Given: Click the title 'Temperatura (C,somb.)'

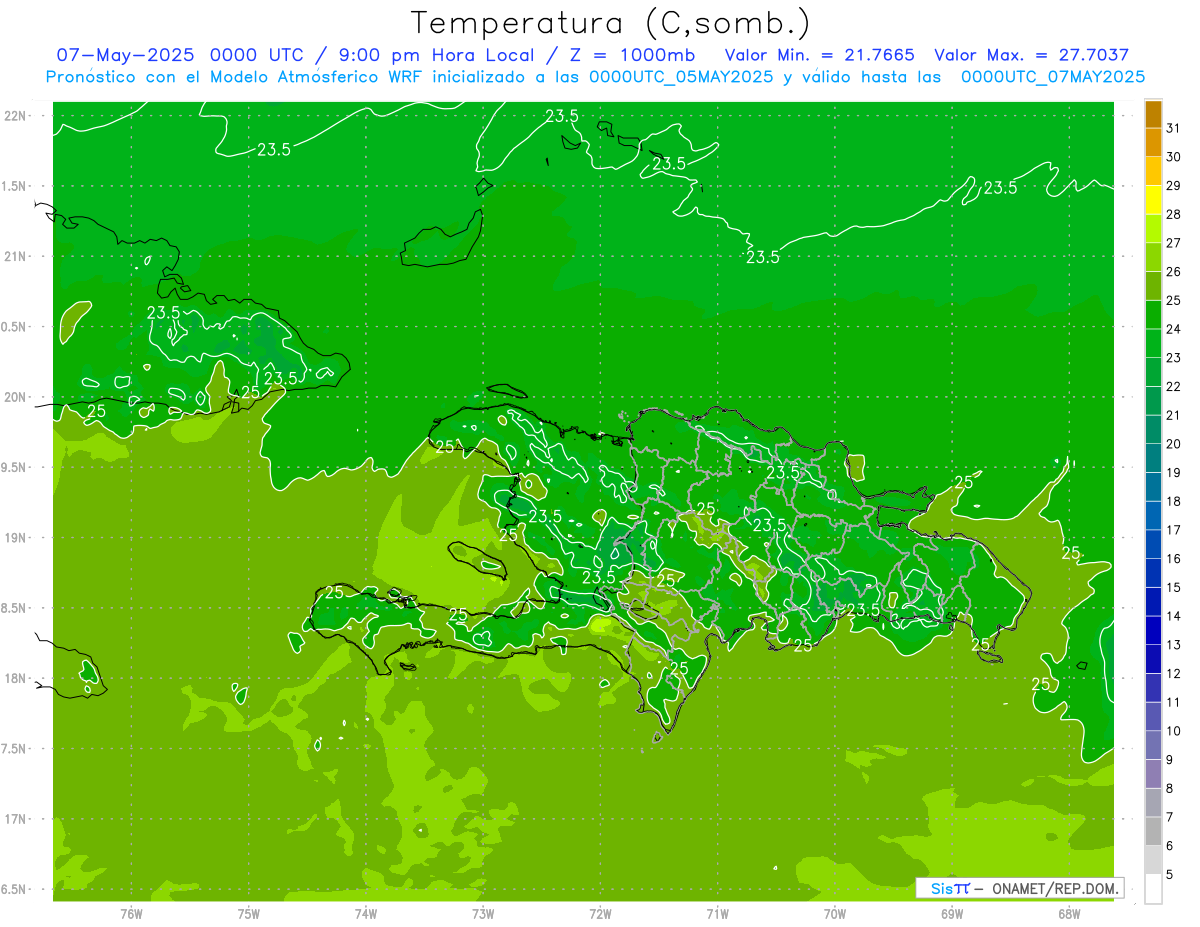Looking at the screenshot, I should coord(610,23).
